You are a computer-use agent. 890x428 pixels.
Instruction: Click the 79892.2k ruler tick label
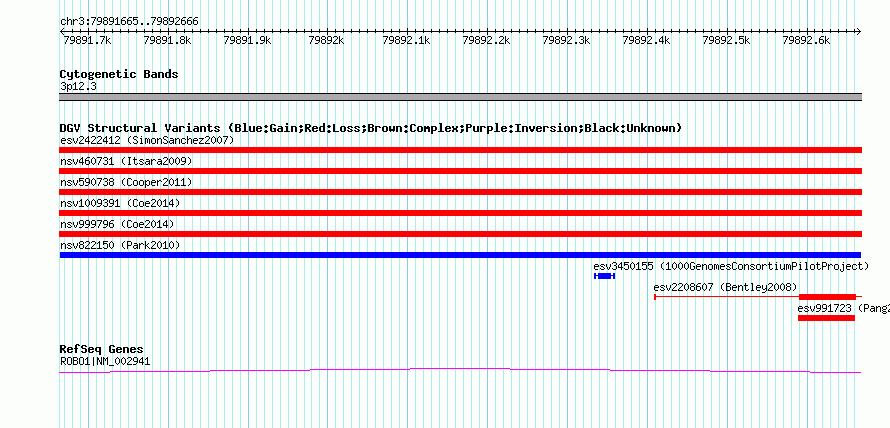[x=487, y=40]
